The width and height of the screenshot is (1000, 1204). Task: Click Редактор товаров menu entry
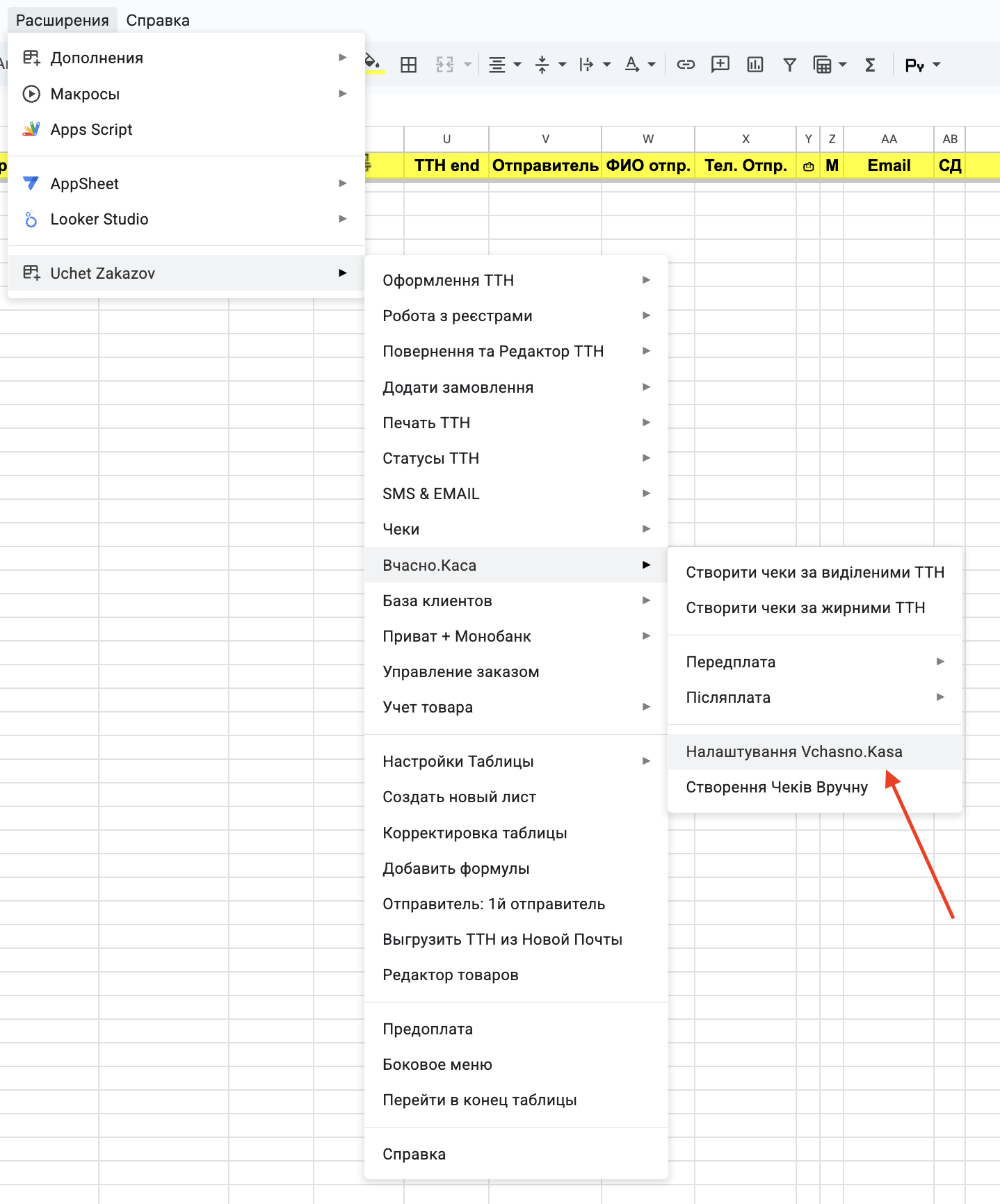click(451, 975)
